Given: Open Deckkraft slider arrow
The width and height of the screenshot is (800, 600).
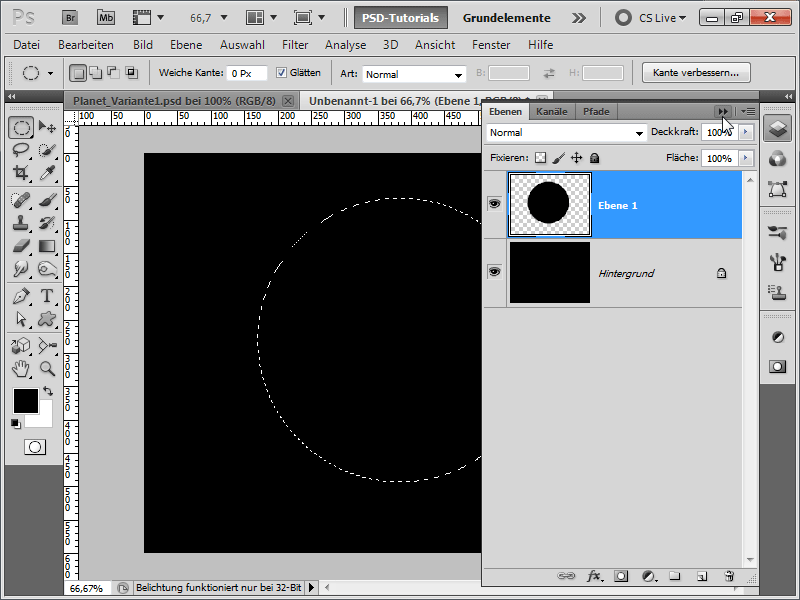Looking at the screenshot, I should (x=746, y=132).
